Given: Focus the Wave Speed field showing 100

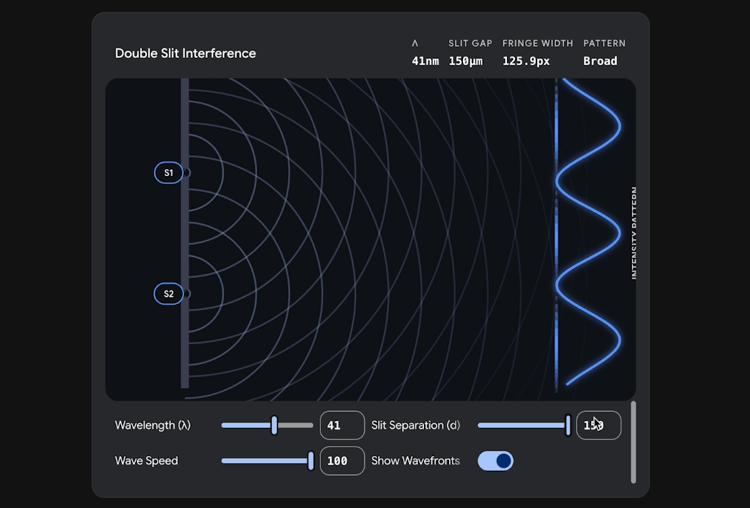Looking at the screenshot, I should [x=341, y=460].
